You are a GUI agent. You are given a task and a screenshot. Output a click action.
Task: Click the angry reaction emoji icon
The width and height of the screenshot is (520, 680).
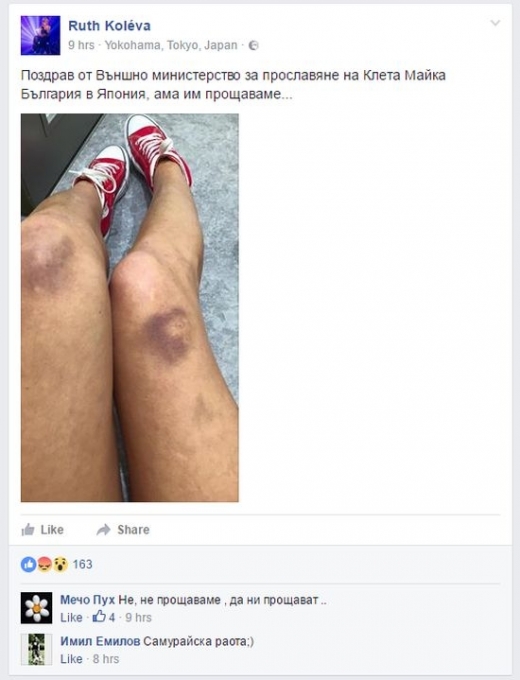[x=45, y=564]
